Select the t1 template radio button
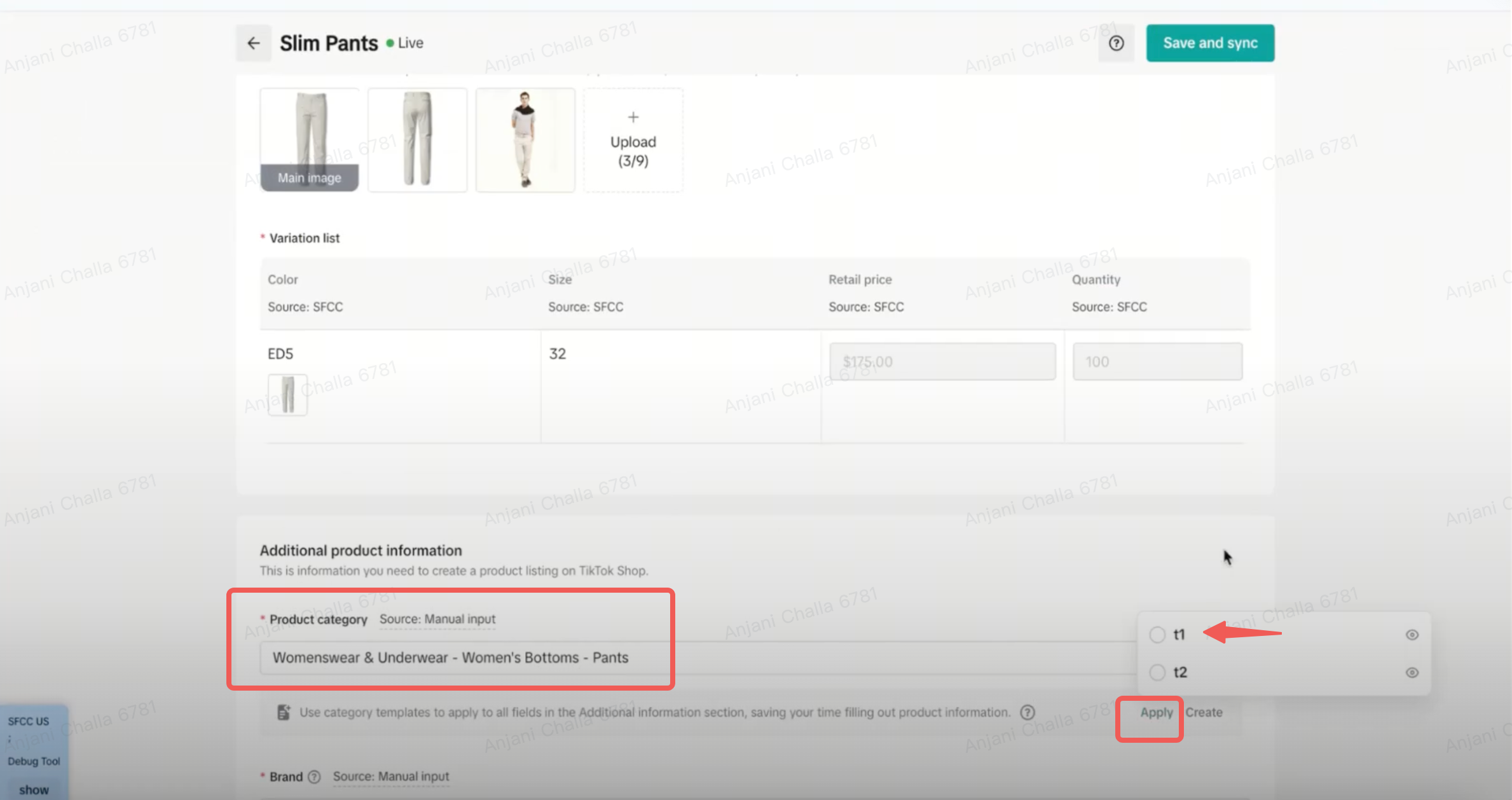The height and width of the screenshot is (800, 1512). point(1157,635)
